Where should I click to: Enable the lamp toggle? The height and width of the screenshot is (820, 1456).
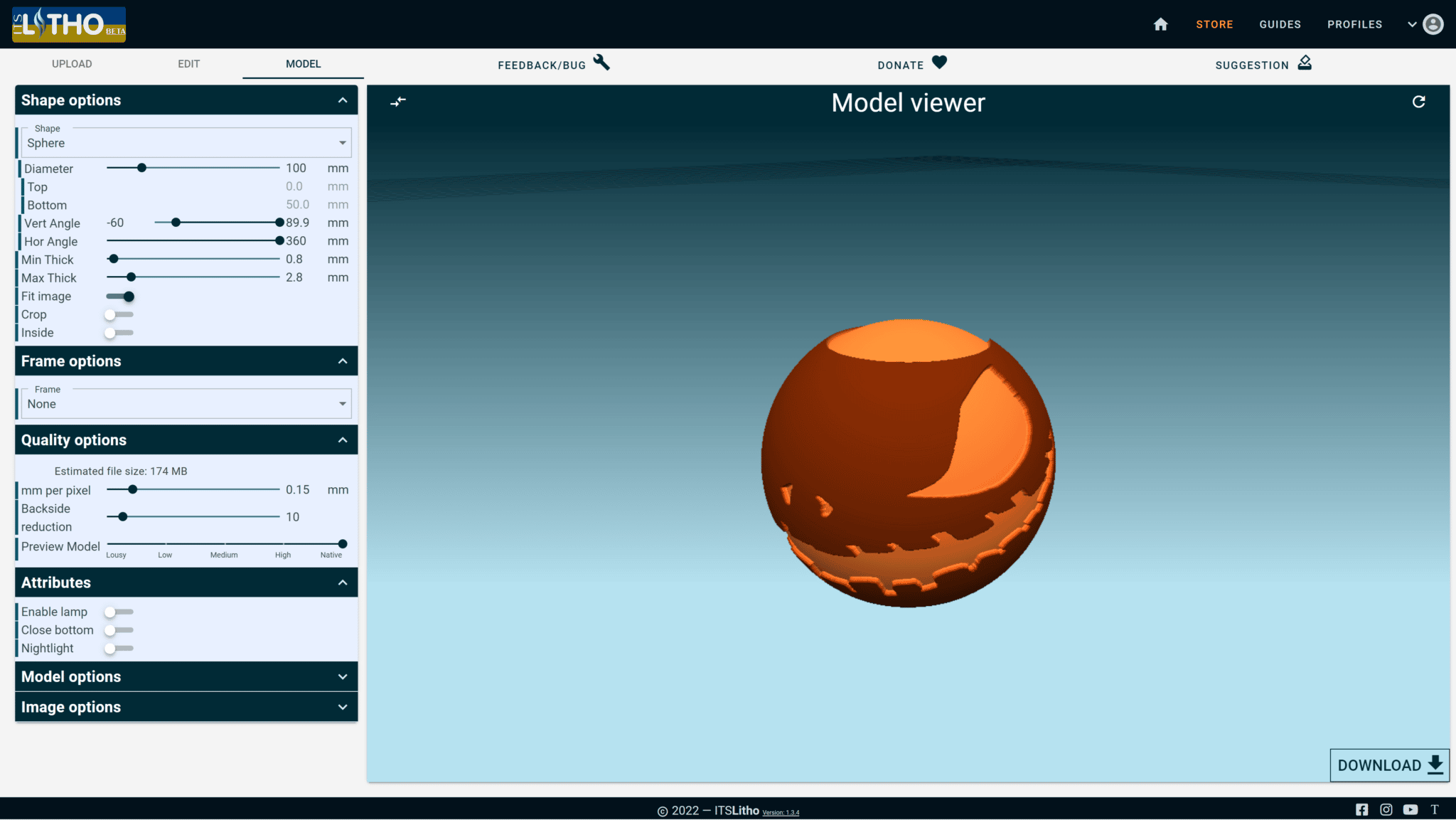[119, 612]
